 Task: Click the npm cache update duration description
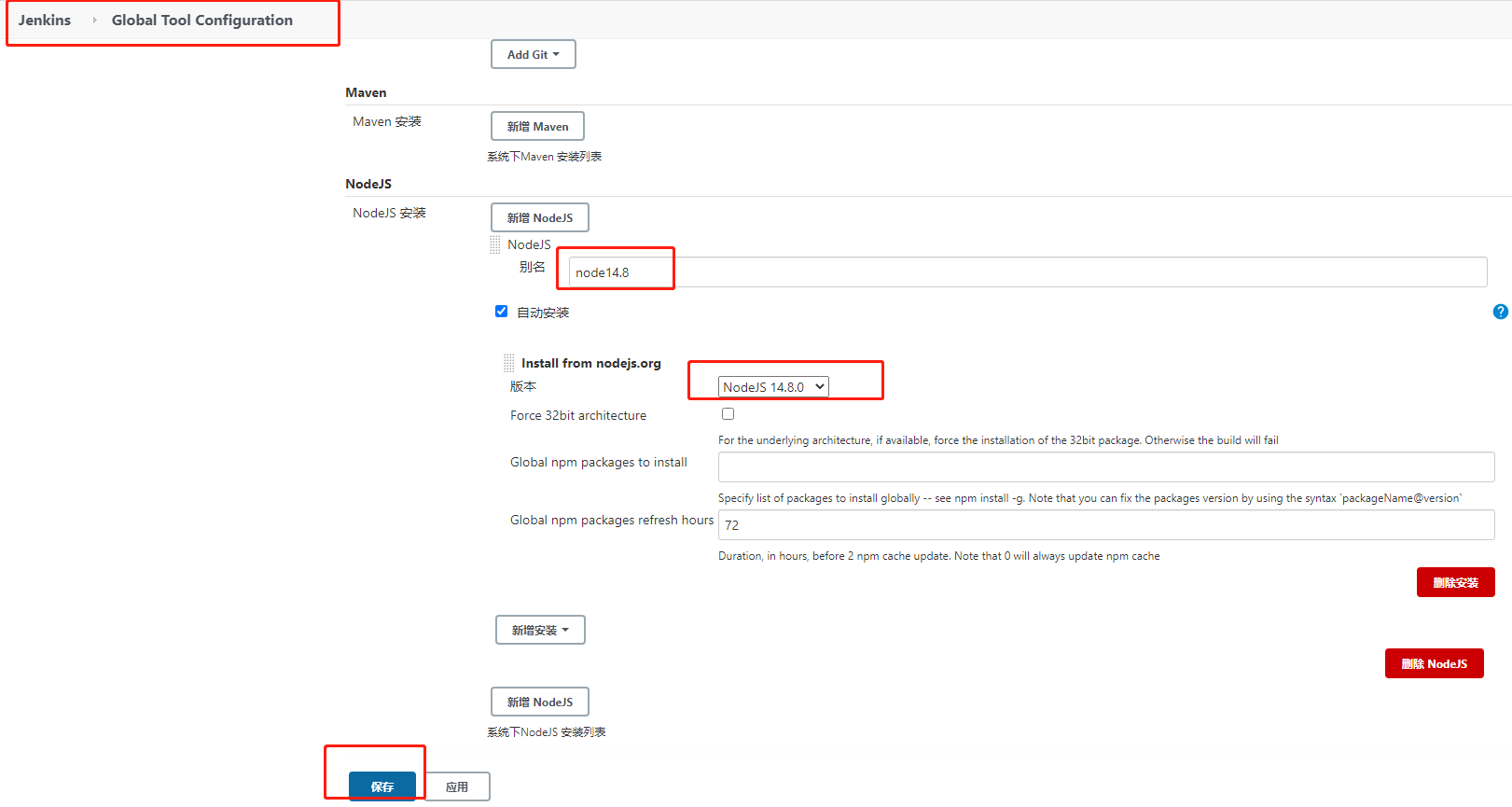[x=939, y=556]
